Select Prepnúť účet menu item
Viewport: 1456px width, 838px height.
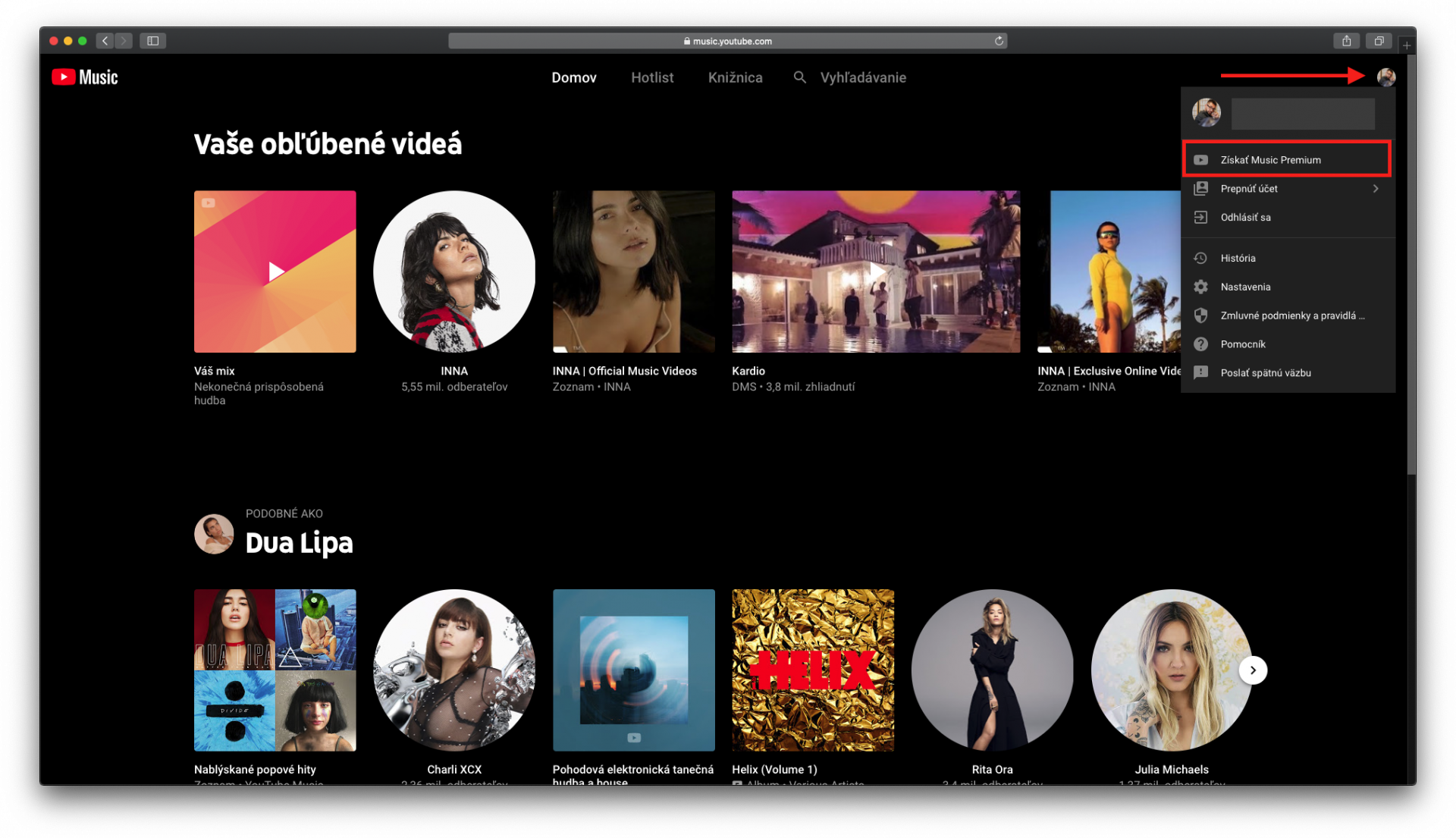[1287, 189]
